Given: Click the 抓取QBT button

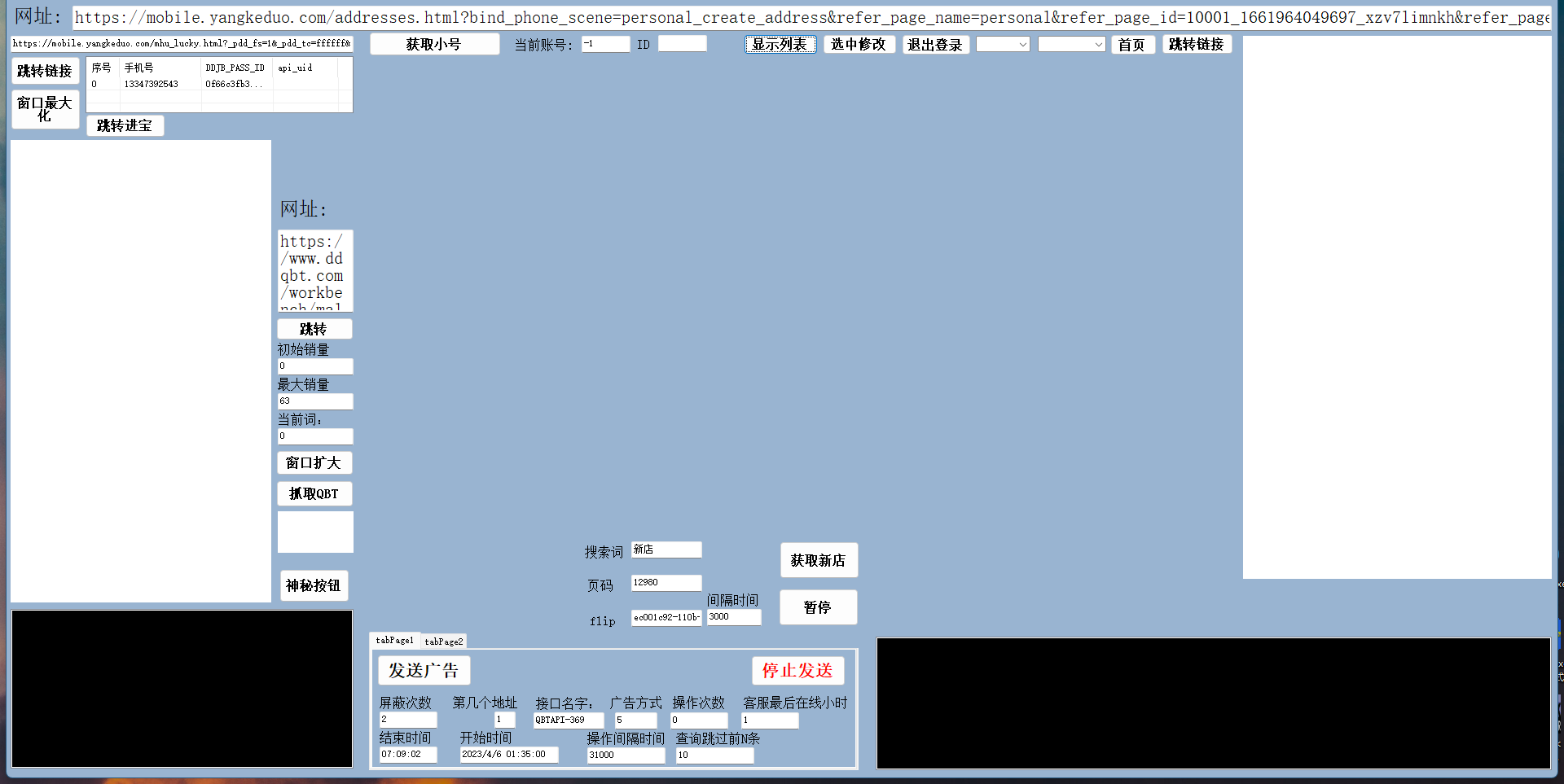Looking at the screenshot, I should pos(314,493).
